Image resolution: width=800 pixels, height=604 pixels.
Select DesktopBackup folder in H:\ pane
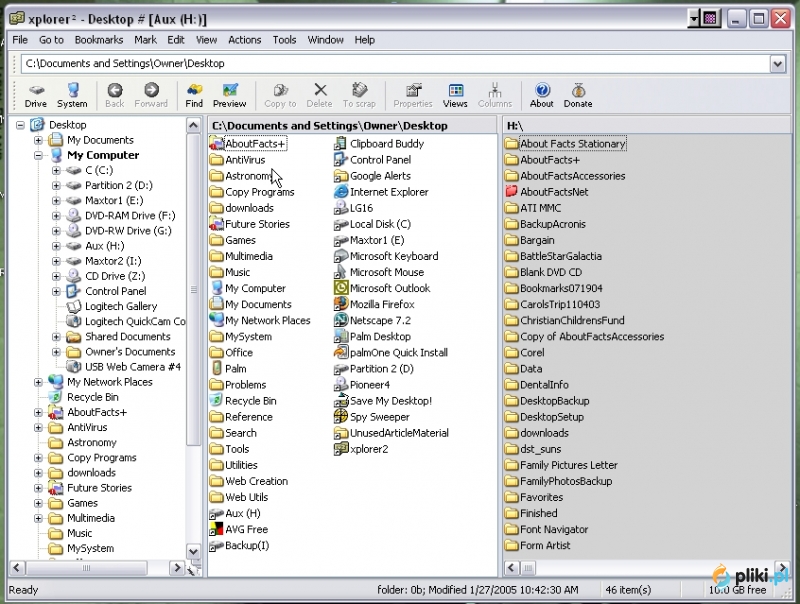click(x=547, y=401)
